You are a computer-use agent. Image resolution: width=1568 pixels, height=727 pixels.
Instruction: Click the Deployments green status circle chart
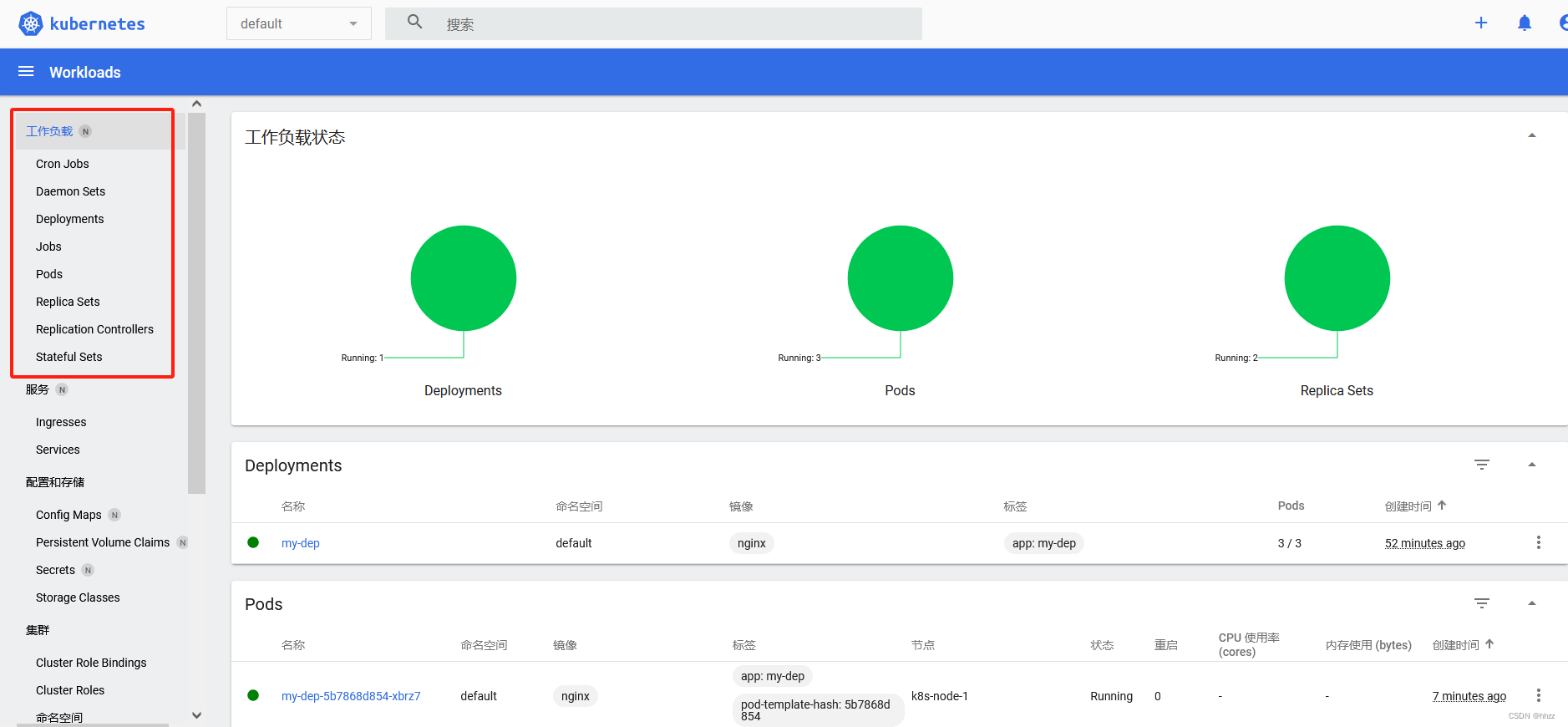464,278
